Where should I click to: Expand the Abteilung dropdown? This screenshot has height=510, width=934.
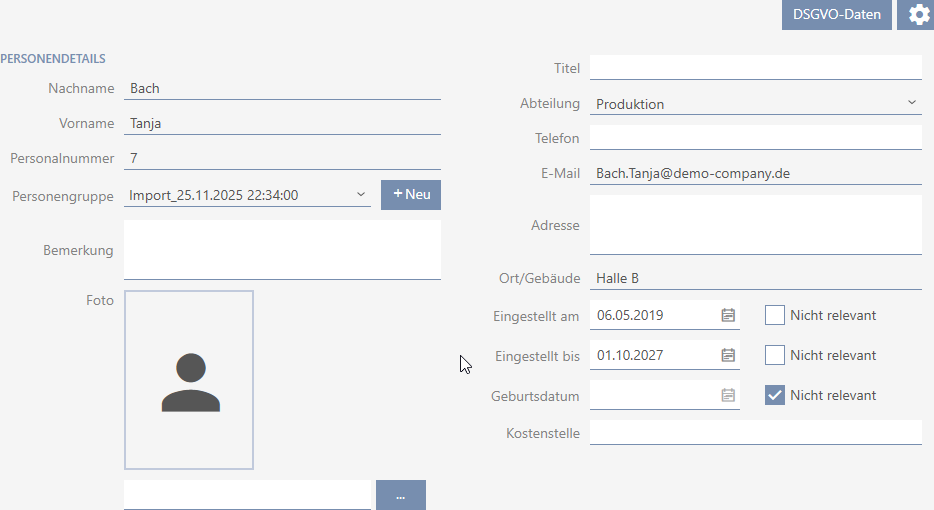[911, 103]
